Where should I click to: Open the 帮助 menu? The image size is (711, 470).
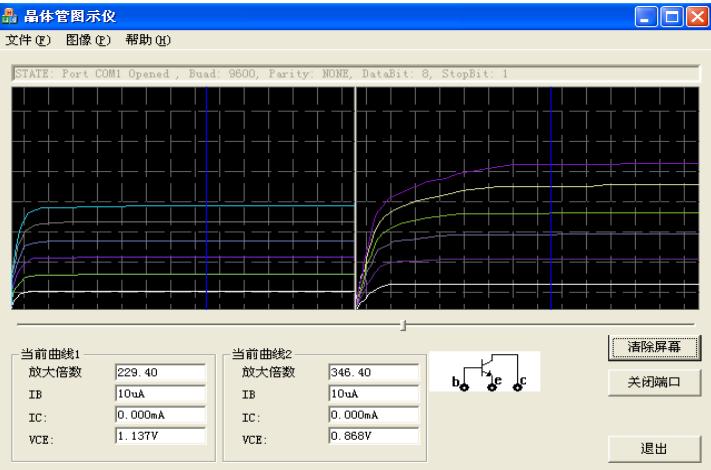148,40
